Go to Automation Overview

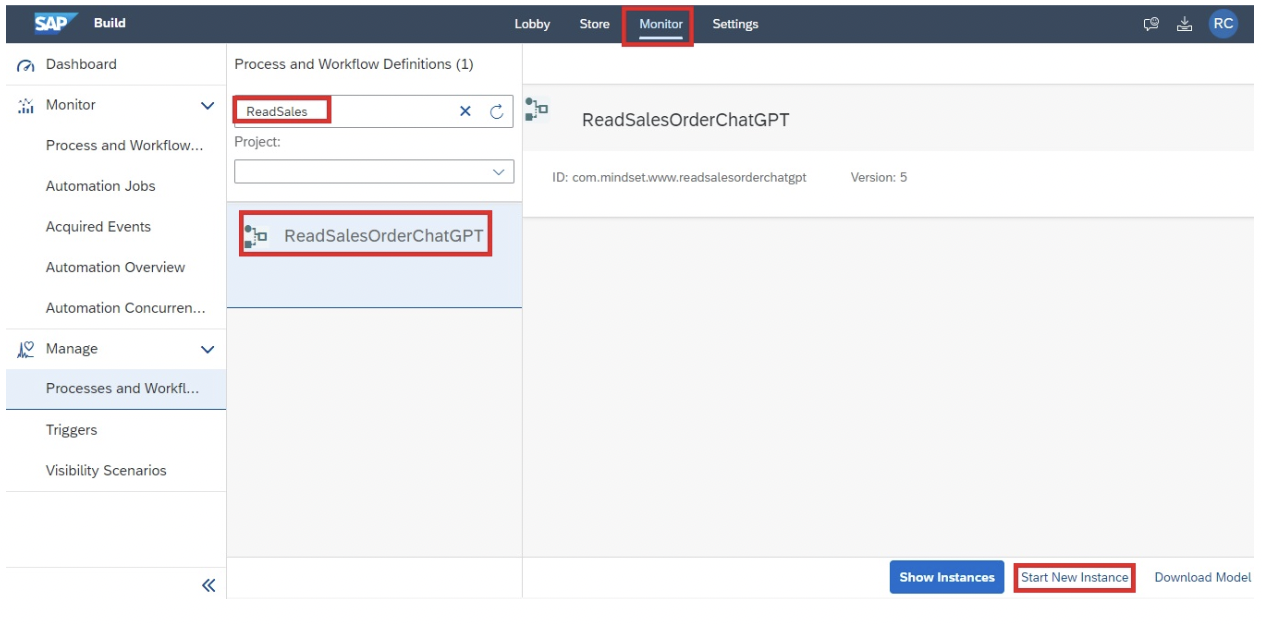pos(116,267)
